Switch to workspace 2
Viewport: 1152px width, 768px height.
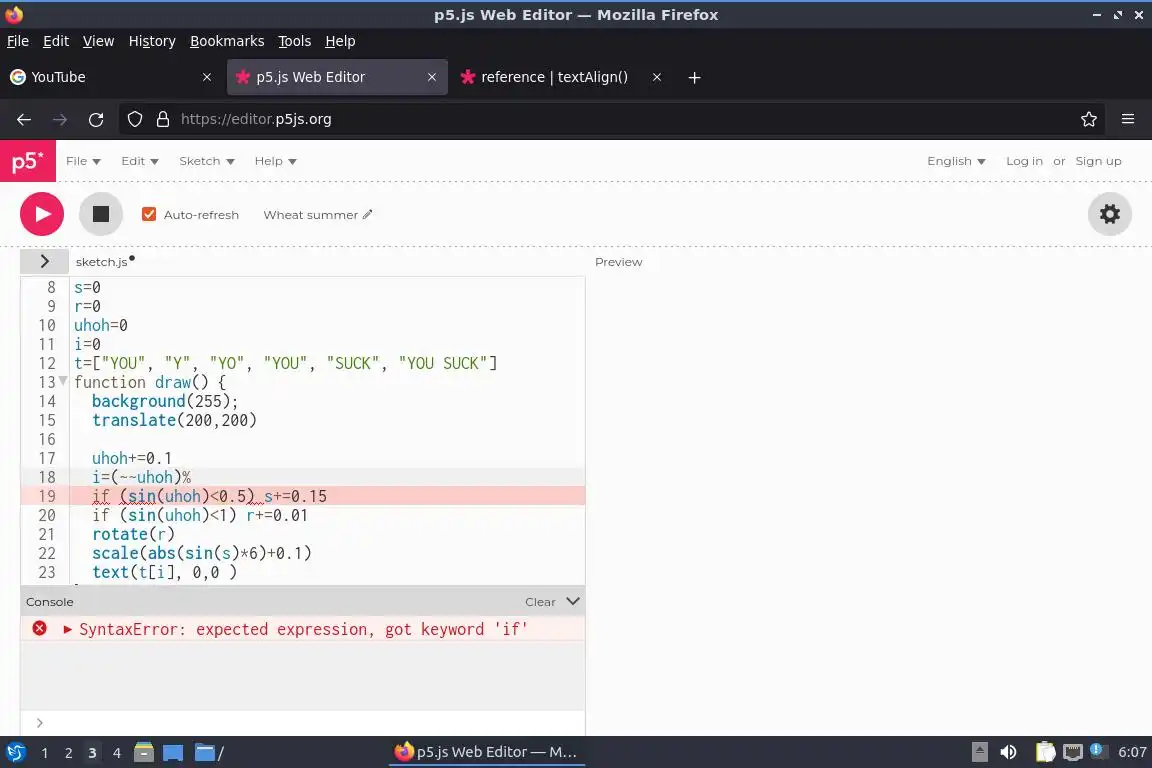click(68, 753)
